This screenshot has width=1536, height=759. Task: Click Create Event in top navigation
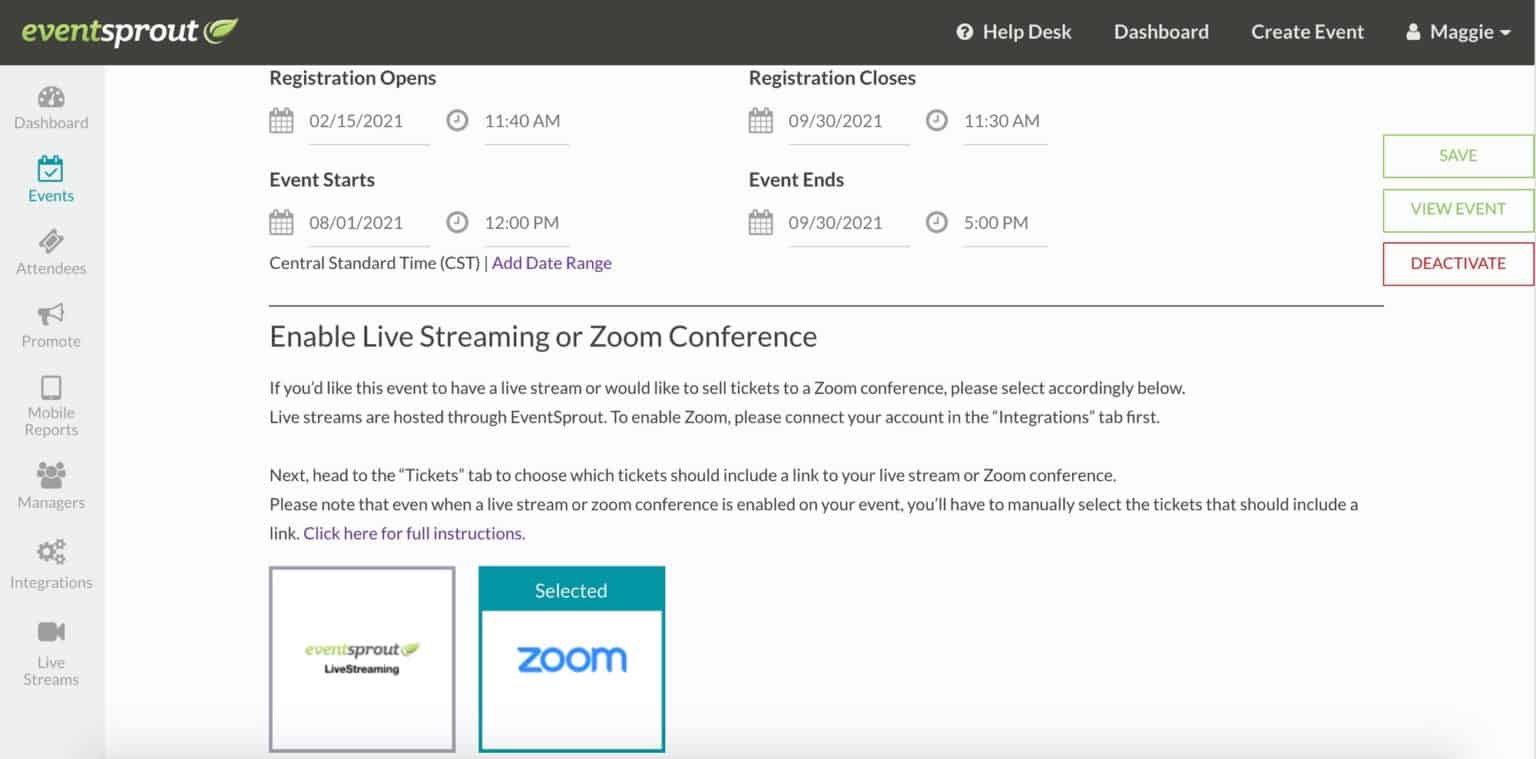[1307, 32]
